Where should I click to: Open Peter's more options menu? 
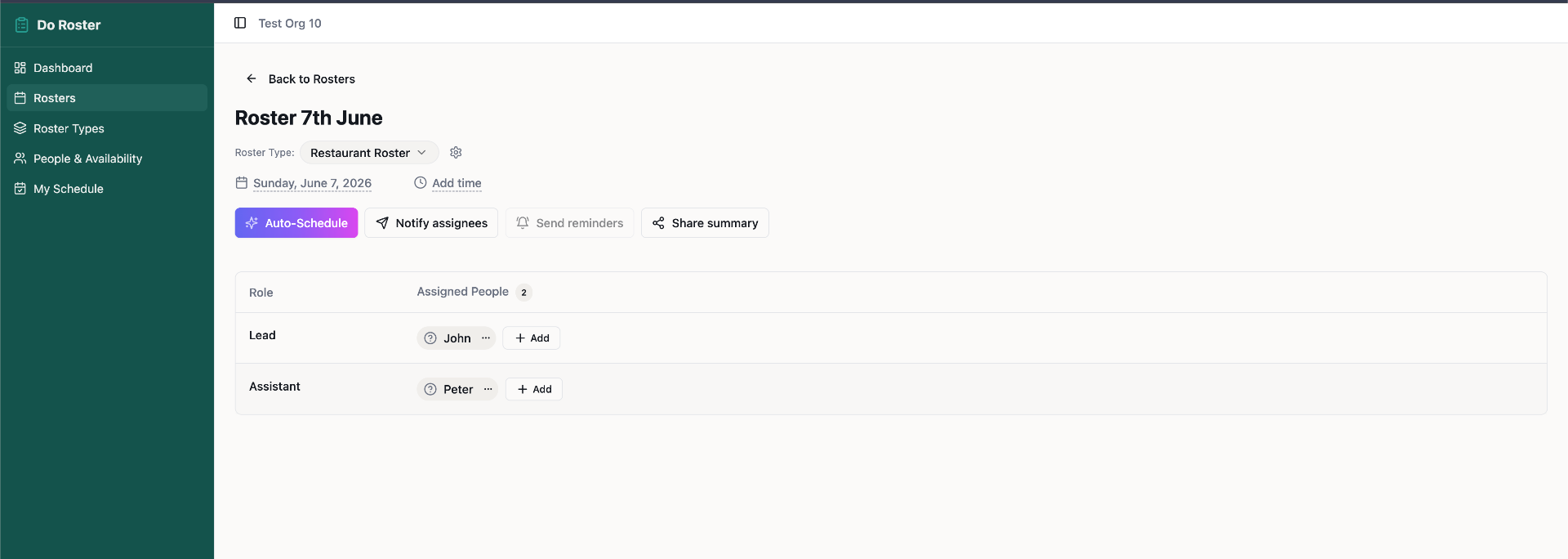(x=488, y=389)
